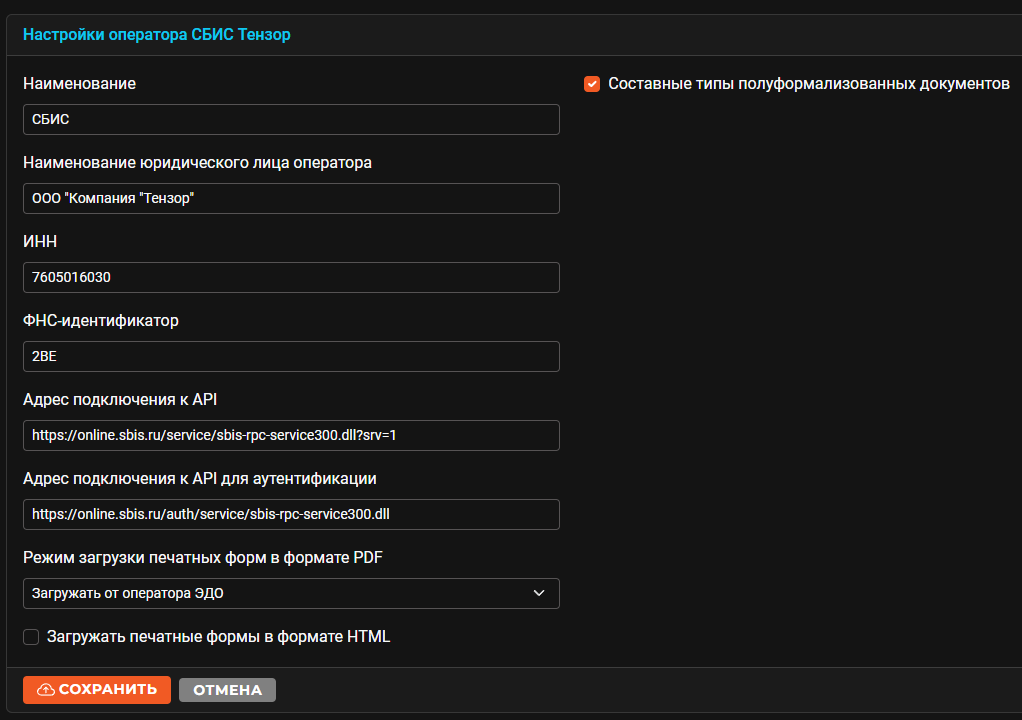Select the ФНС-идентификатор field with 2BE
The width and height of the screenshot is (1022, 720).
[x=291, y=356]
